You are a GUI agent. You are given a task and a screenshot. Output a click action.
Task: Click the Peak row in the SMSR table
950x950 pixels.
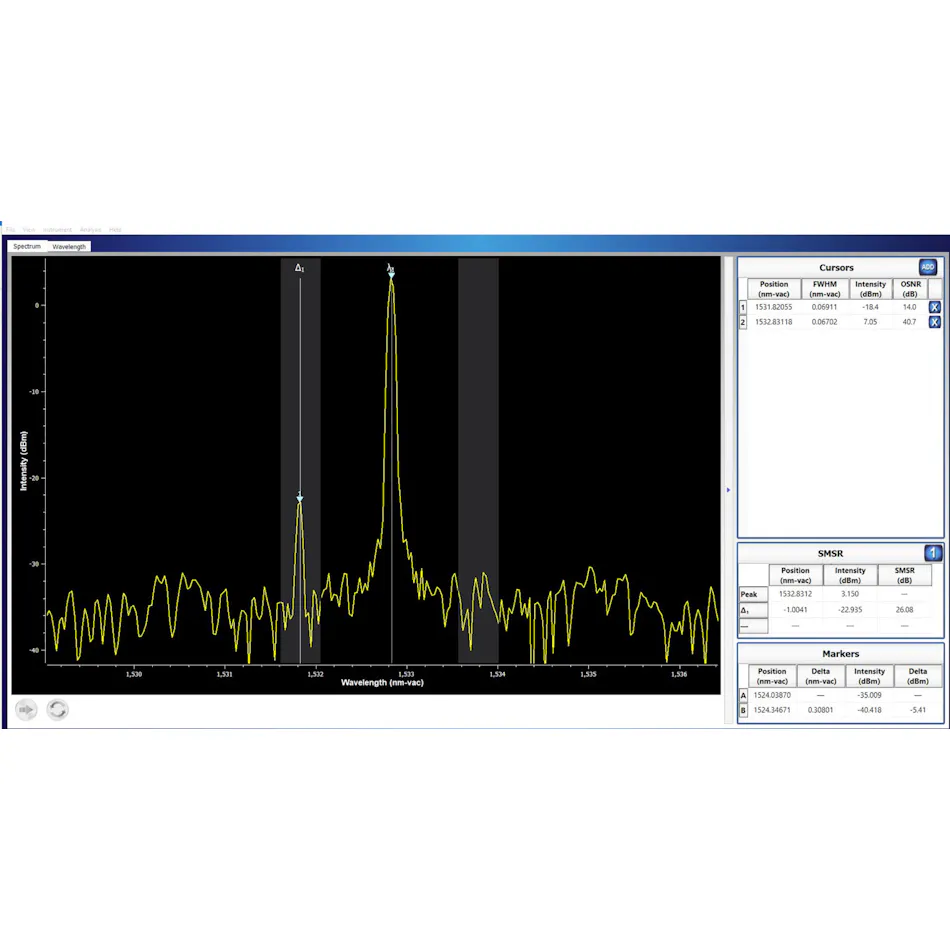(x=752, y=594)
